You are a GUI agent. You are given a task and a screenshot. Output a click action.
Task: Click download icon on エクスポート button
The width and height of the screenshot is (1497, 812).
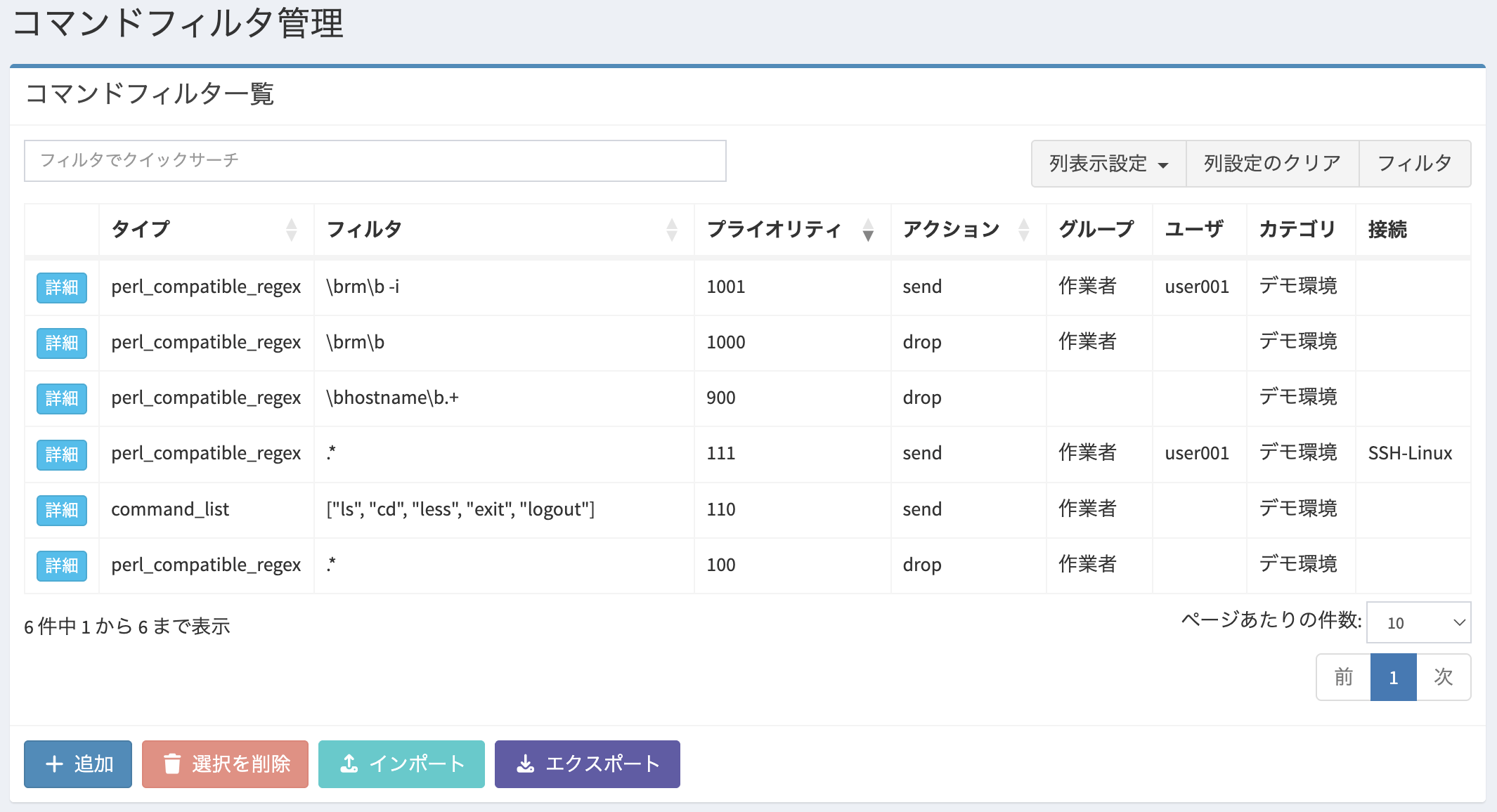point(526,764)
